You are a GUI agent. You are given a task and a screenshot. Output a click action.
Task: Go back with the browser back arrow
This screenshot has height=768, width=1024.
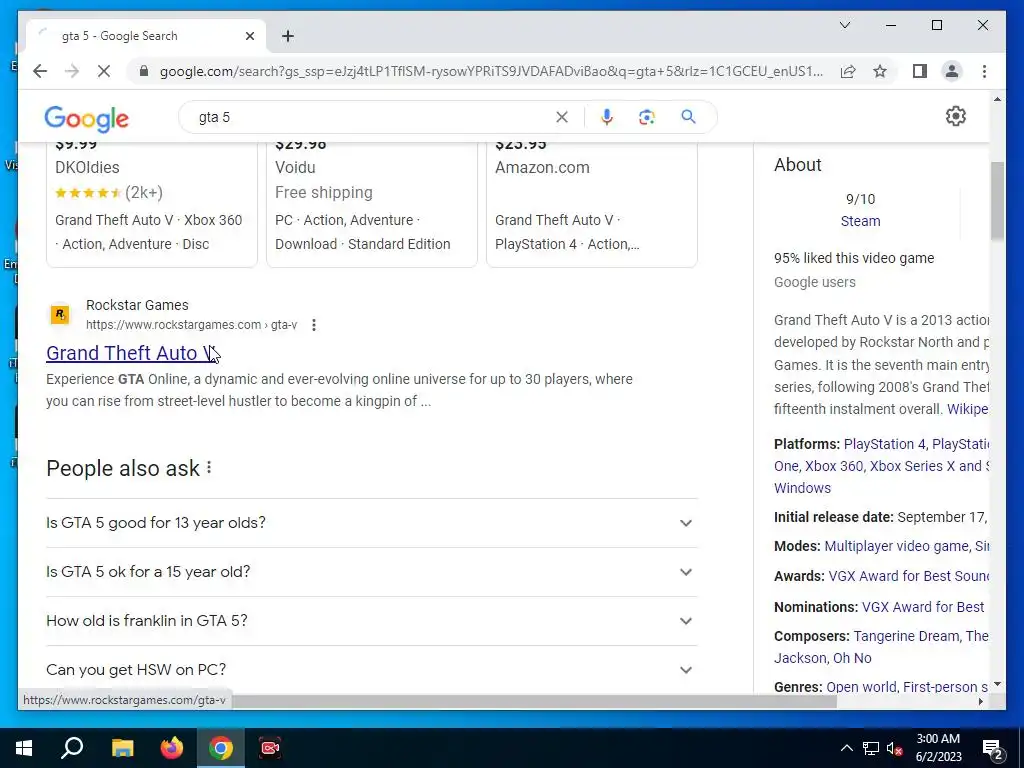(40, 71)
